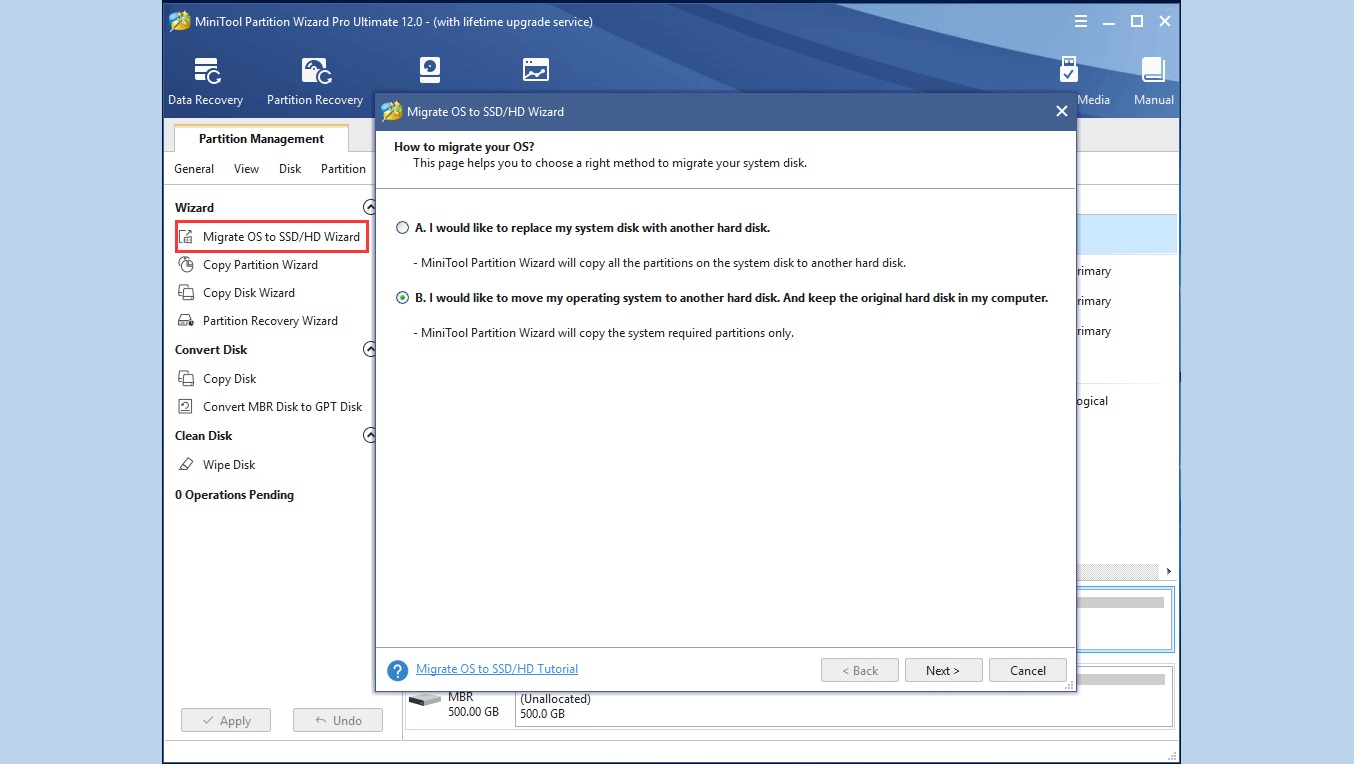
Task: Select Copy Disk under Convert Disk
Action: 230,379
